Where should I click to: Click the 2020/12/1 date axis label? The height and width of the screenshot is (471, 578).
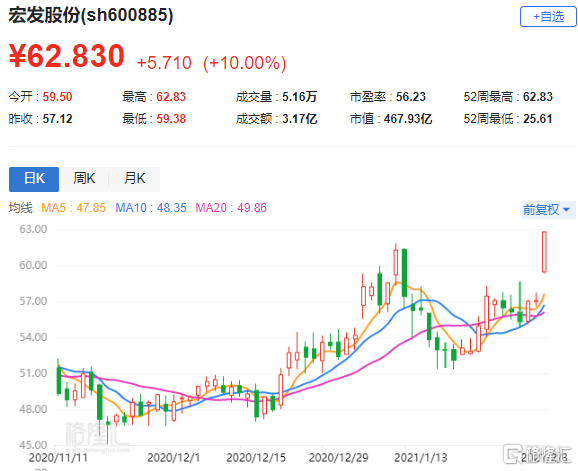[x=173, y=458]
